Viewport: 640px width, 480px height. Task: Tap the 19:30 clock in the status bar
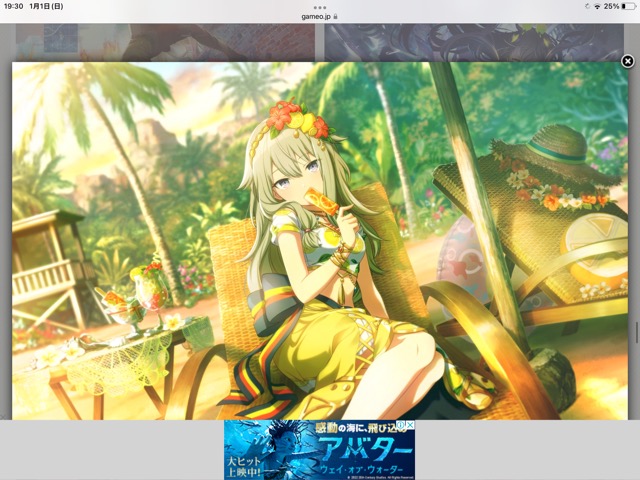[x=15, y=6]
